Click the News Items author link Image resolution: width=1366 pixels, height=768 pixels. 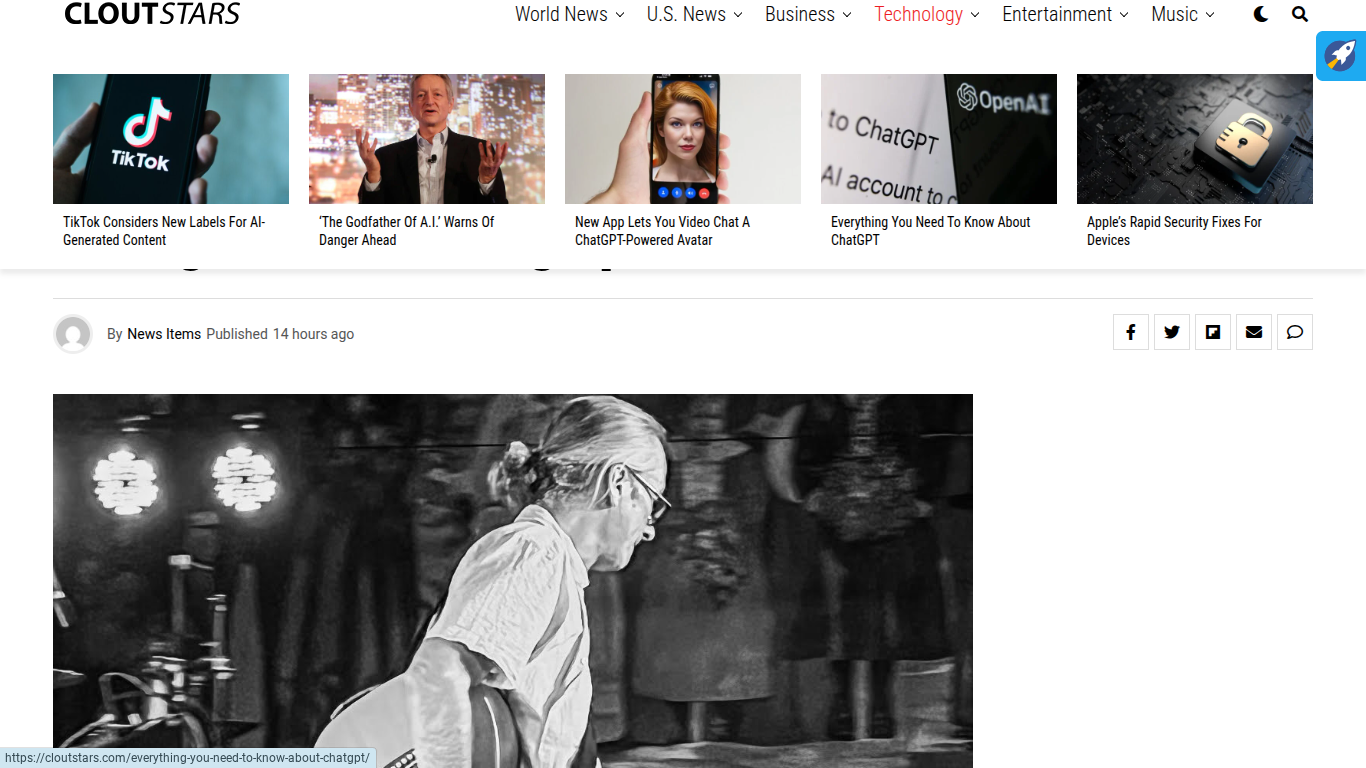[164, 334]
